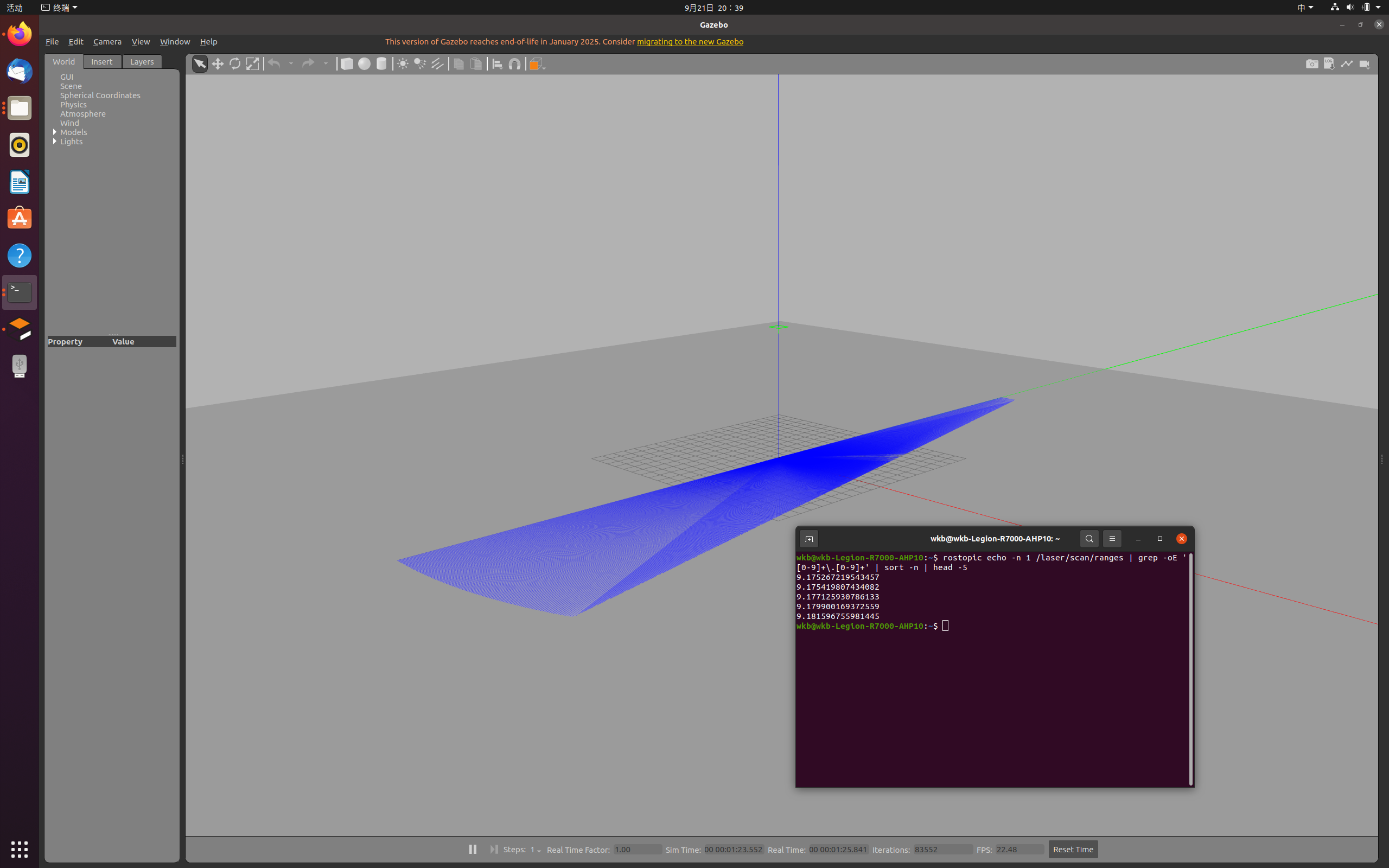The image size is (1389, 868).
Task: Select Spherical Coordinates in World tree
Action: coord(100,95)
